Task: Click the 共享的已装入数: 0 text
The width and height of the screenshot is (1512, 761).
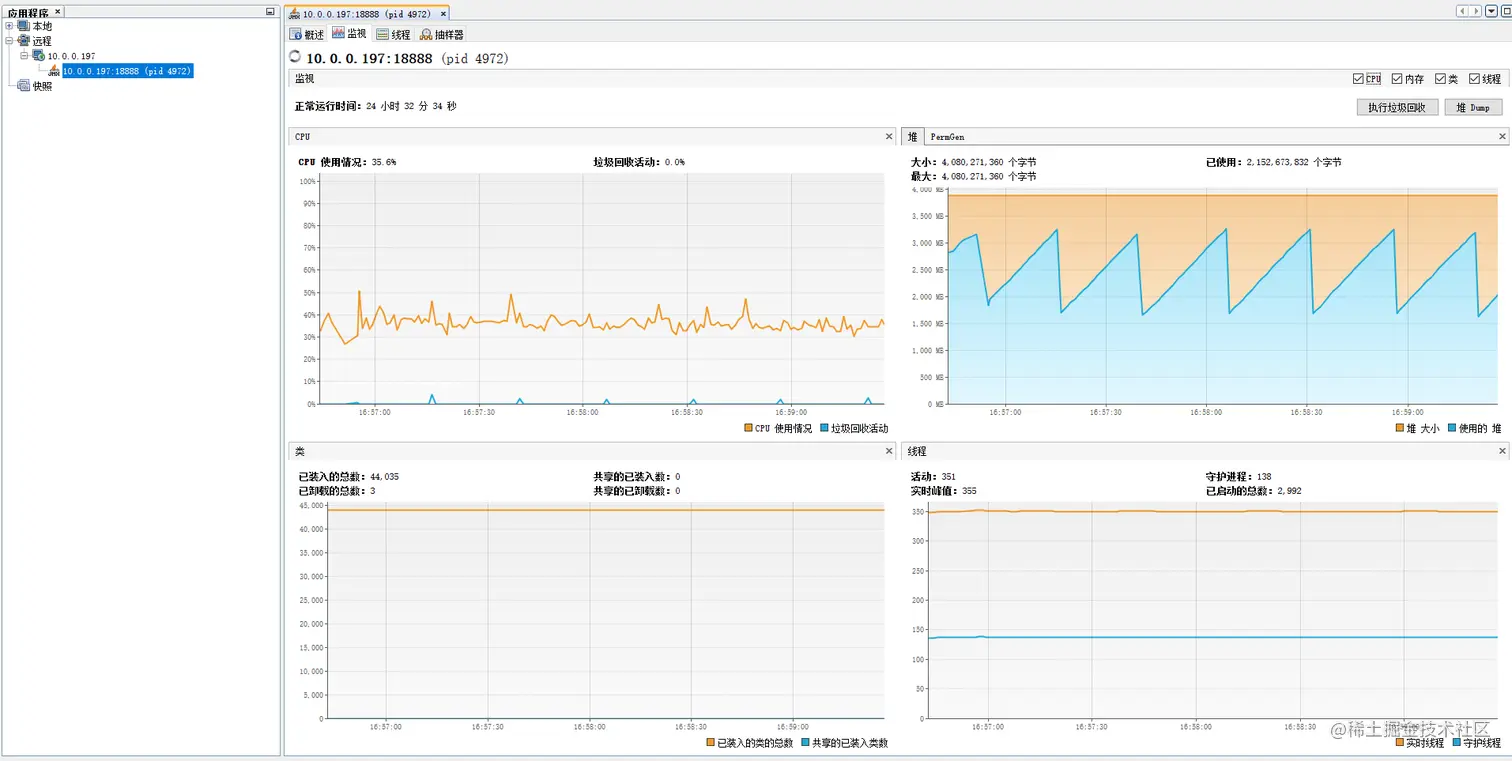Action: (637, 476)
